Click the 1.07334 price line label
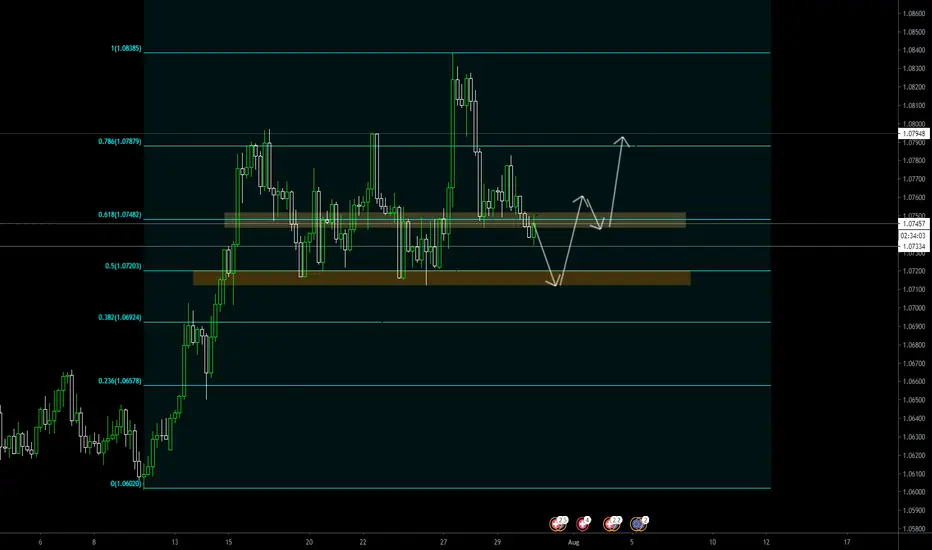The width and height of the screenshot is (932, 550). 914,246
